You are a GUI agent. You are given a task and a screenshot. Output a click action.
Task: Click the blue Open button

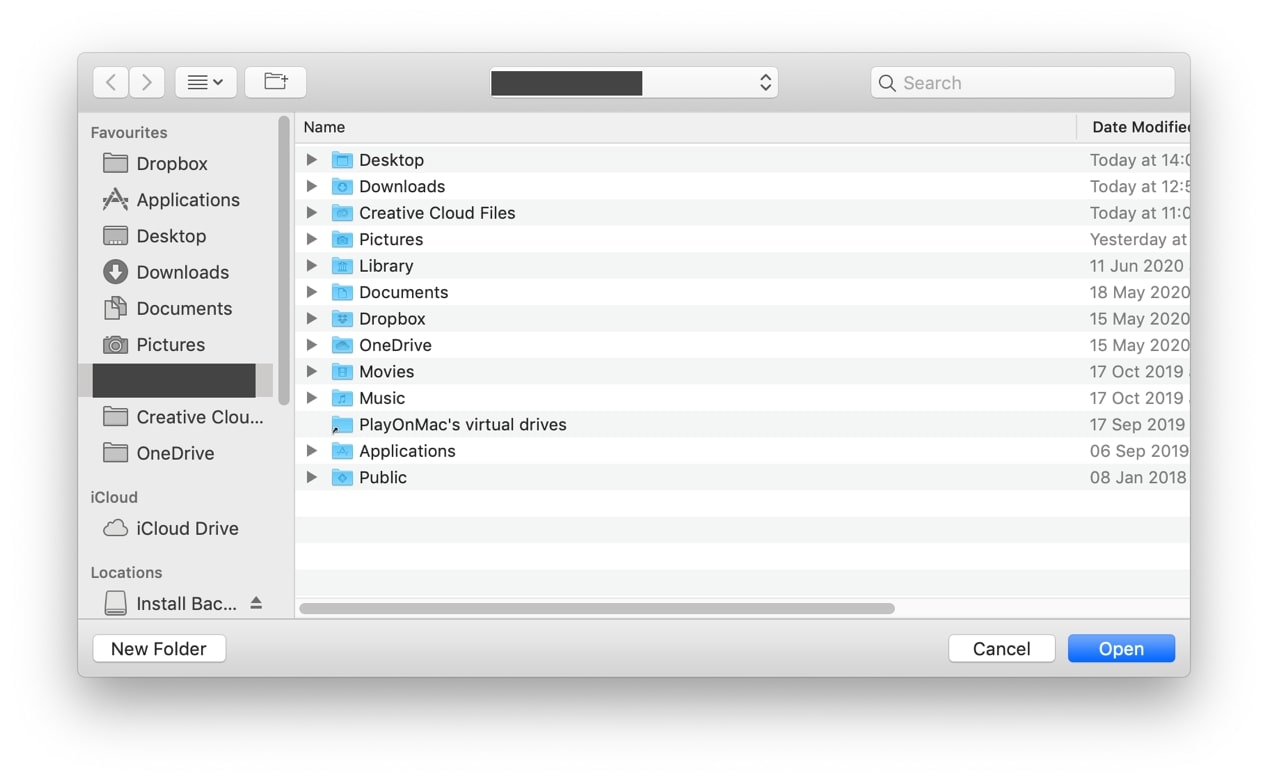point(1121,648)
